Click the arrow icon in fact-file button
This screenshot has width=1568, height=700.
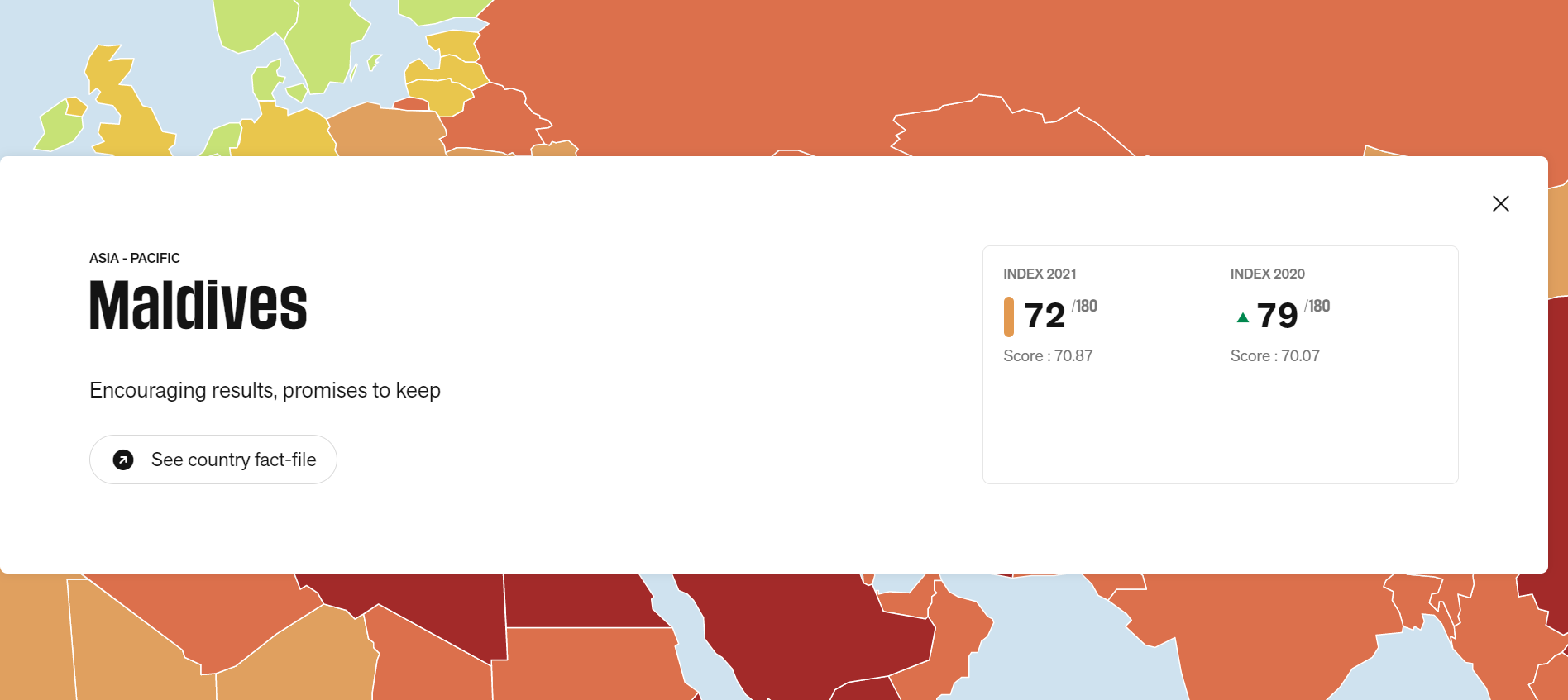coord(123,460)
